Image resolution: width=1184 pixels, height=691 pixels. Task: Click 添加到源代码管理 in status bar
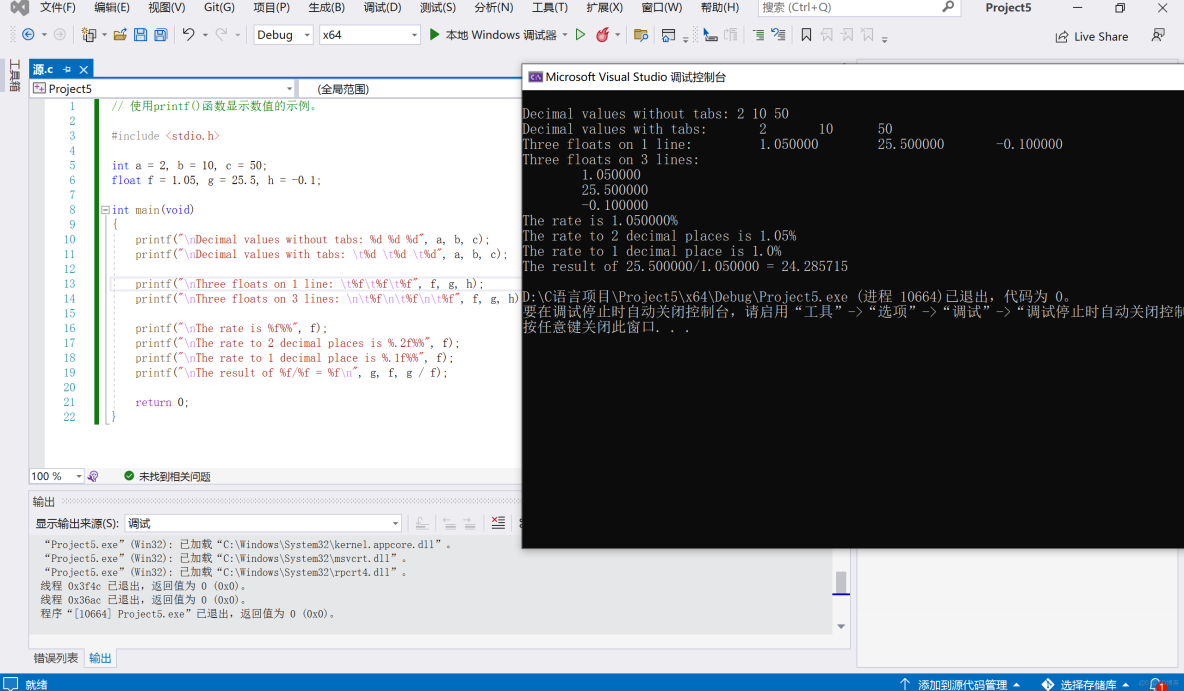960,684
